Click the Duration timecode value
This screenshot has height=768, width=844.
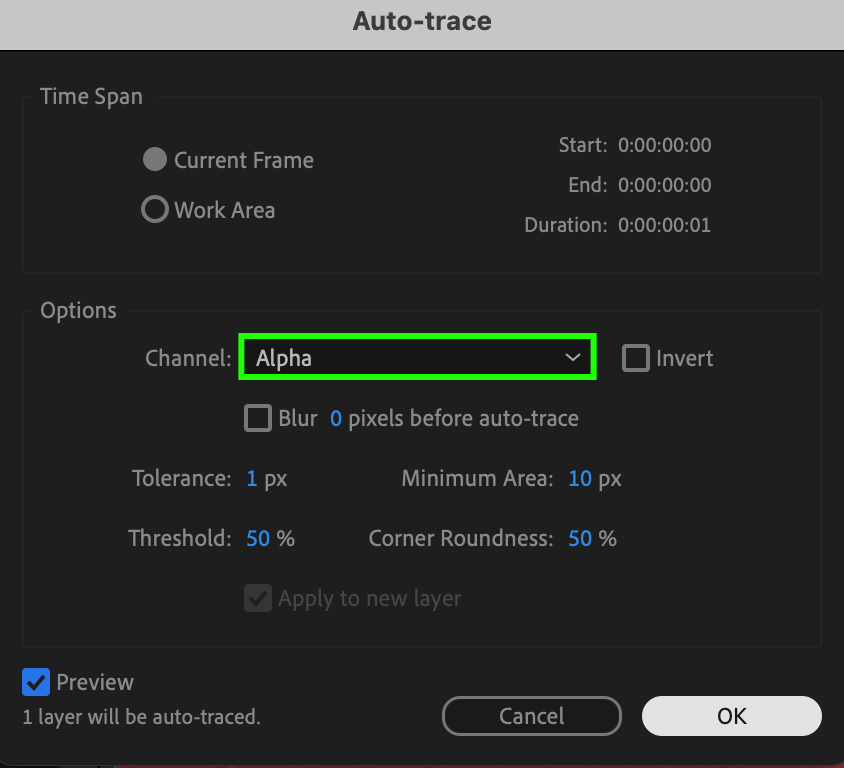(x=664, y=225)
